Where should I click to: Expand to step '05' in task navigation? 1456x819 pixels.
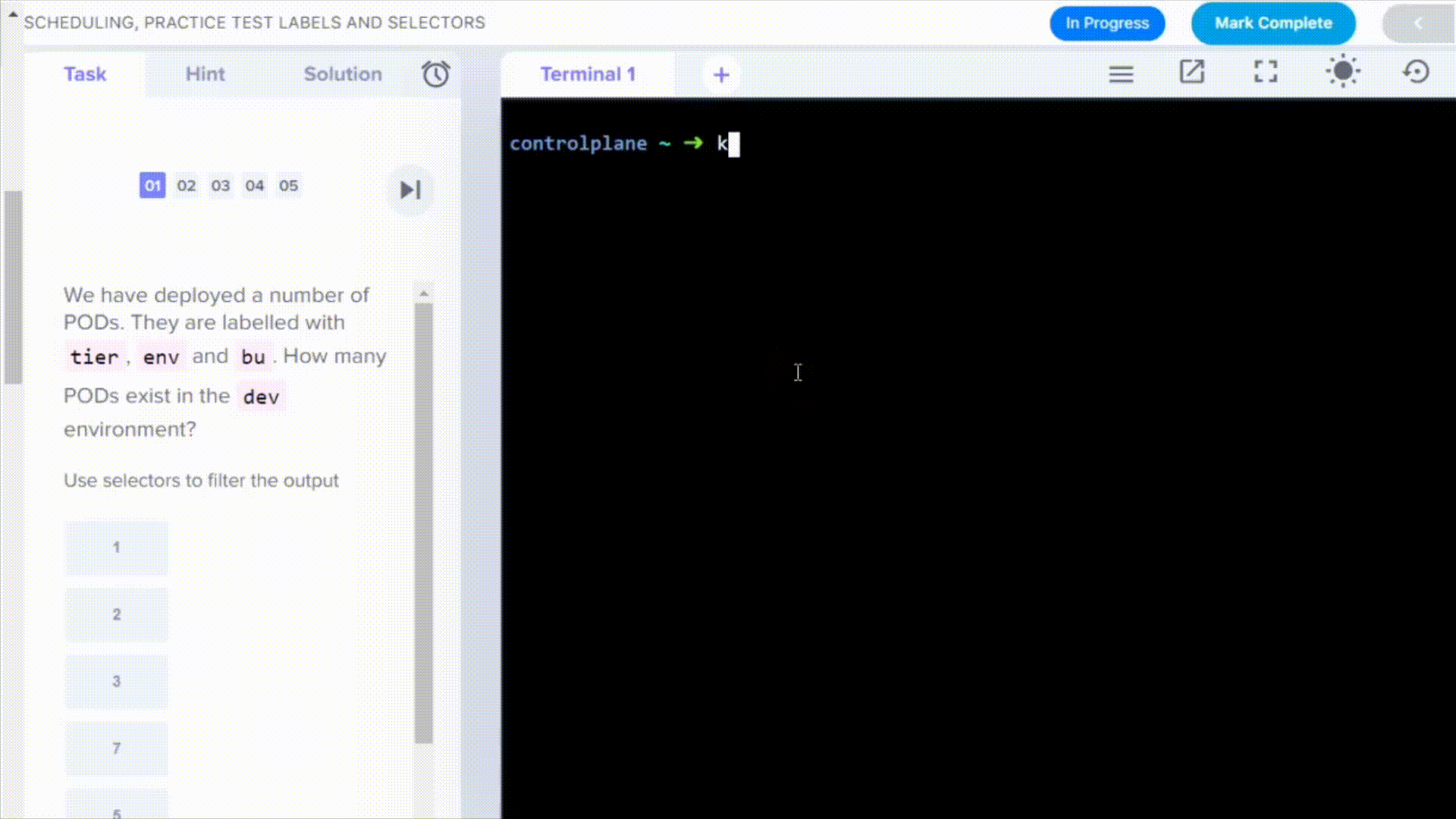[x=288, y=185]
